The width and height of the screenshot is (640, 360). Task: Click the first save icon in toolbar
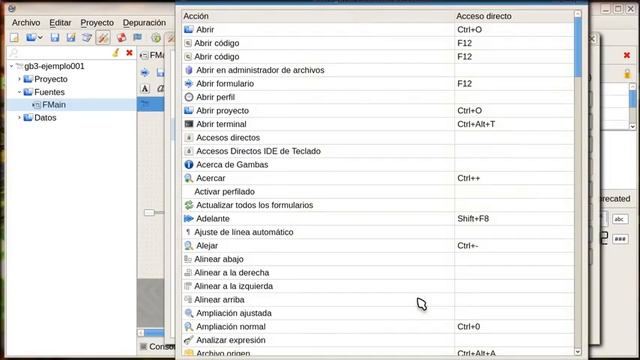(x=55, y=38)
